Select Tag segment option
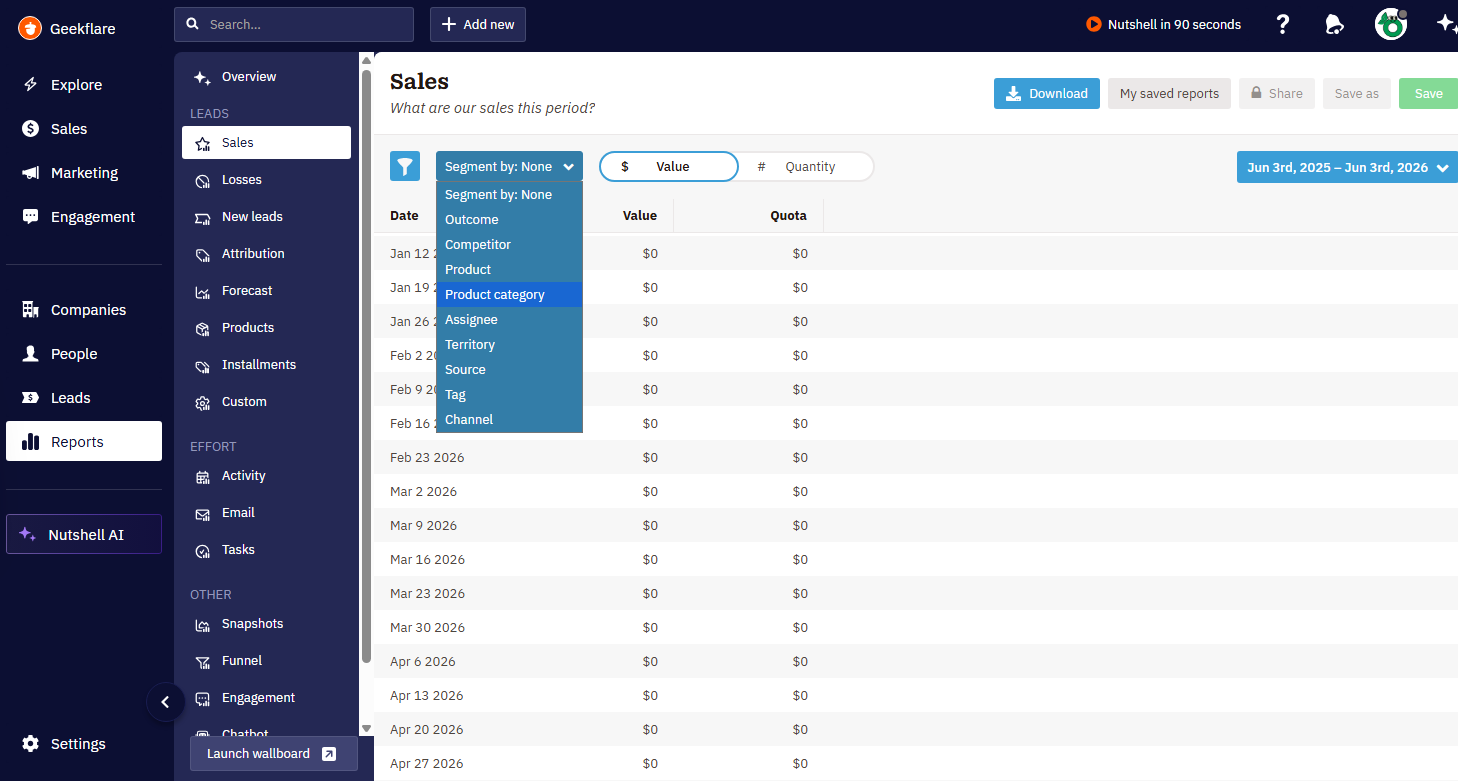1458x781 pixels. click(509, 395)
